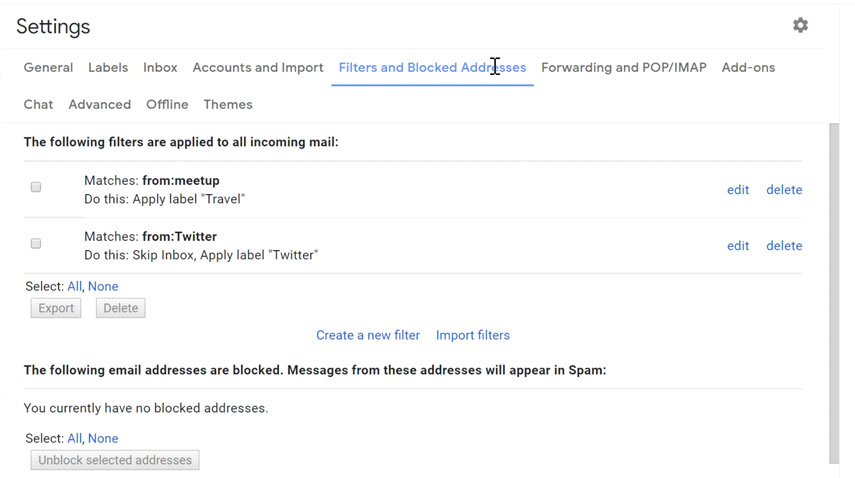Screen dimensions: 855x478
Task: Go to the Inbox settings tab
Action: pos(160,68)
